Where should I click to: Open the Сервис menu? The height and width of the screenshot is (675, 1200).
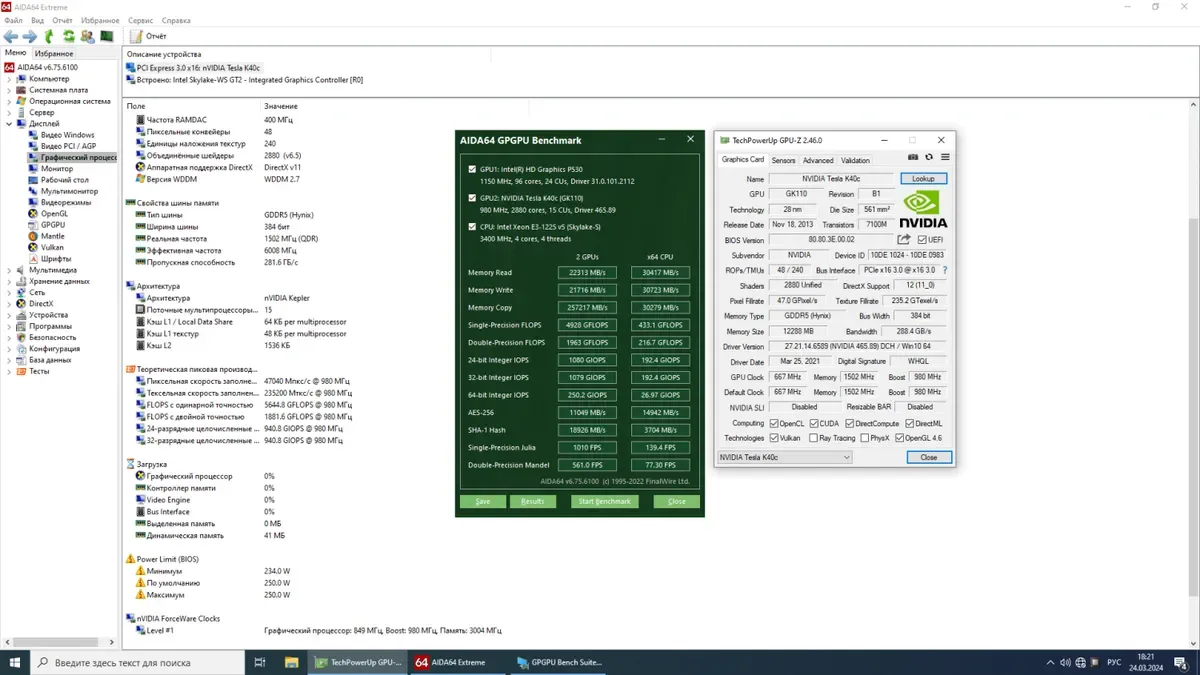pos(141,20)
